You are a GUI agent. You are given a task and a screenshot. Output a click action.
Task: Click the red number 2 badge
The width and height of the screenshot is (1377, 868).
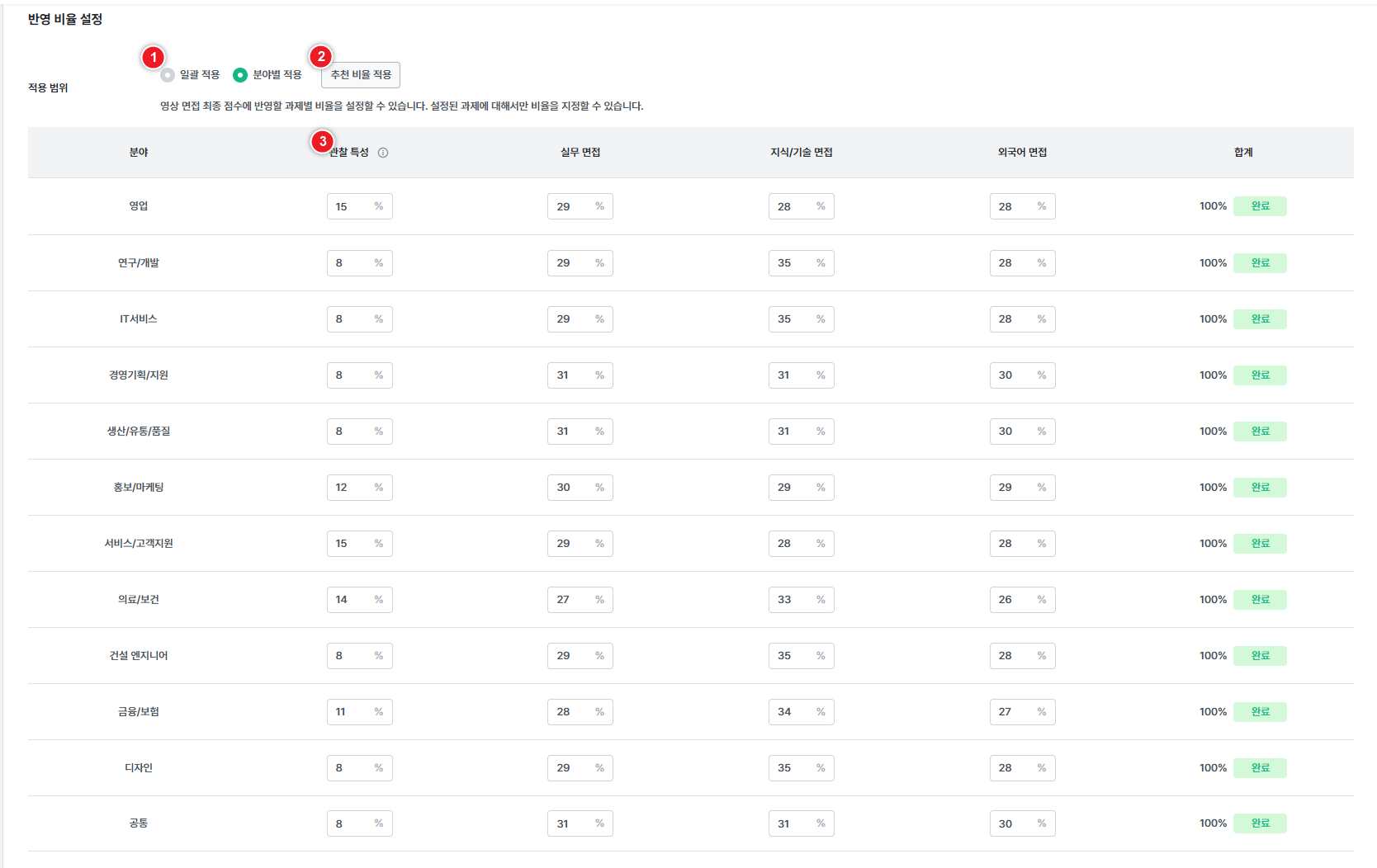(x=320, y=57)
